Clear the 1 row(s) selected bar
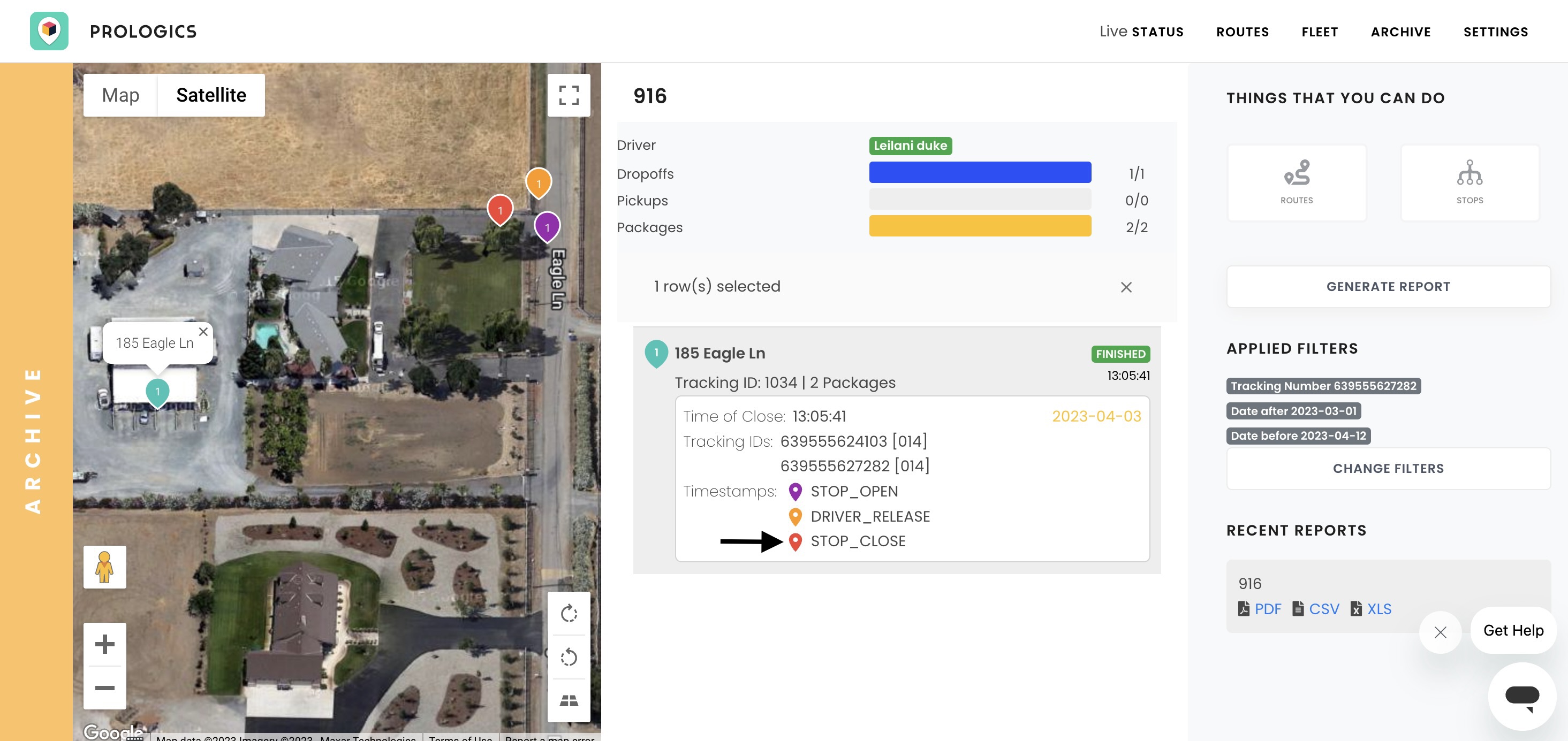 point(1125,287)
